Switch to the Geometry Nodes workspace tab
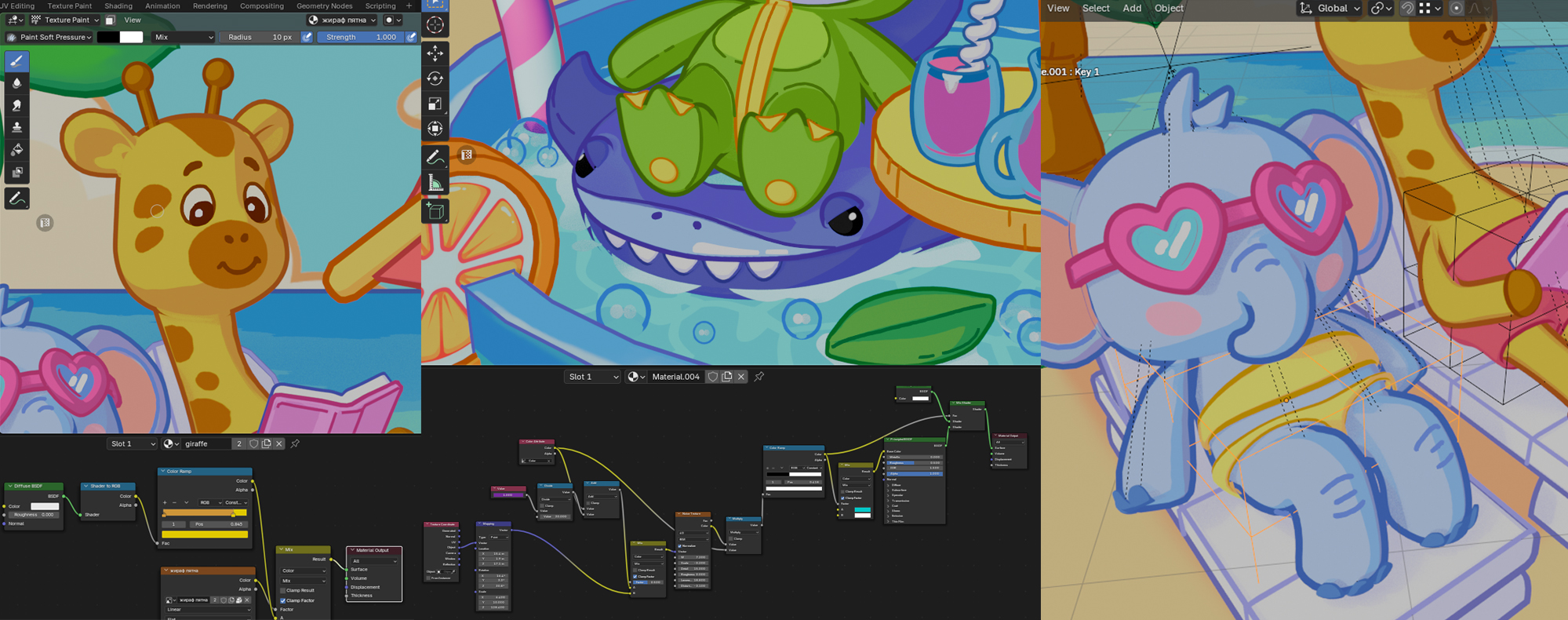The height and width of the screenshot is (620, 1568). 324,5
